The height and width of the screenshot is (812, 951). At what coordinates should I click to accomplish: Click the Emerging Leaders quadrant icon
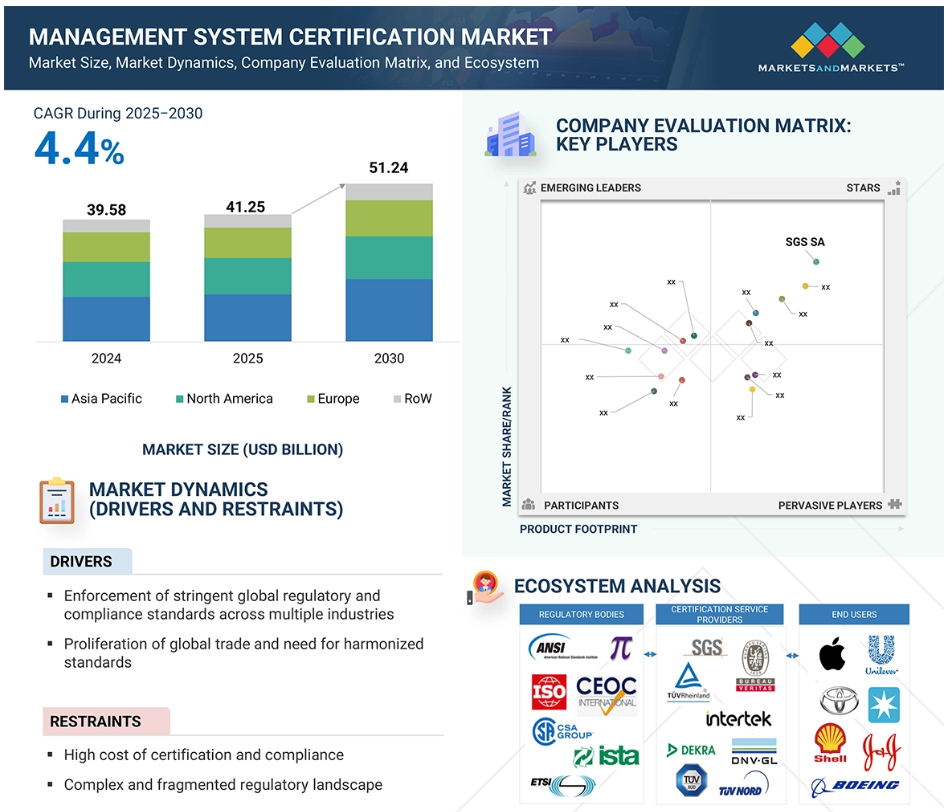pyautogui.click(x=529, y=188)
